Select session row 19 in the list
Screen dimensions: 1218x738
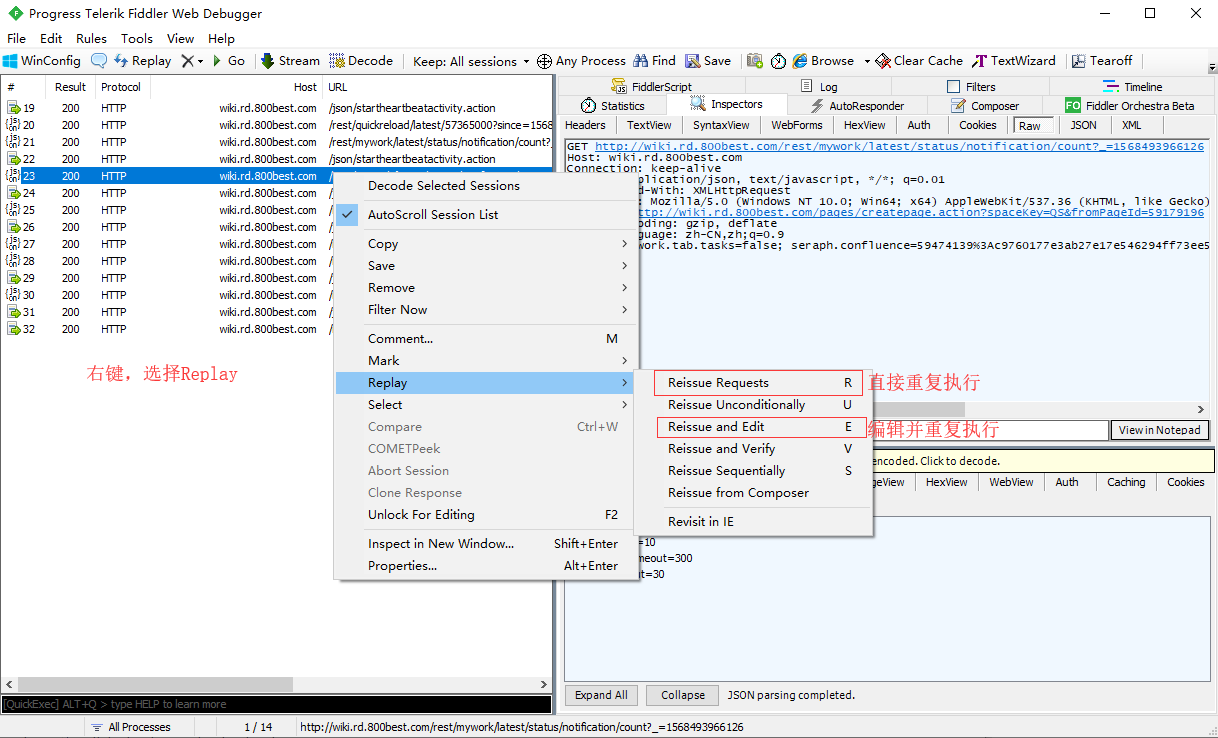pyautogui.click(x=276, y=108)
